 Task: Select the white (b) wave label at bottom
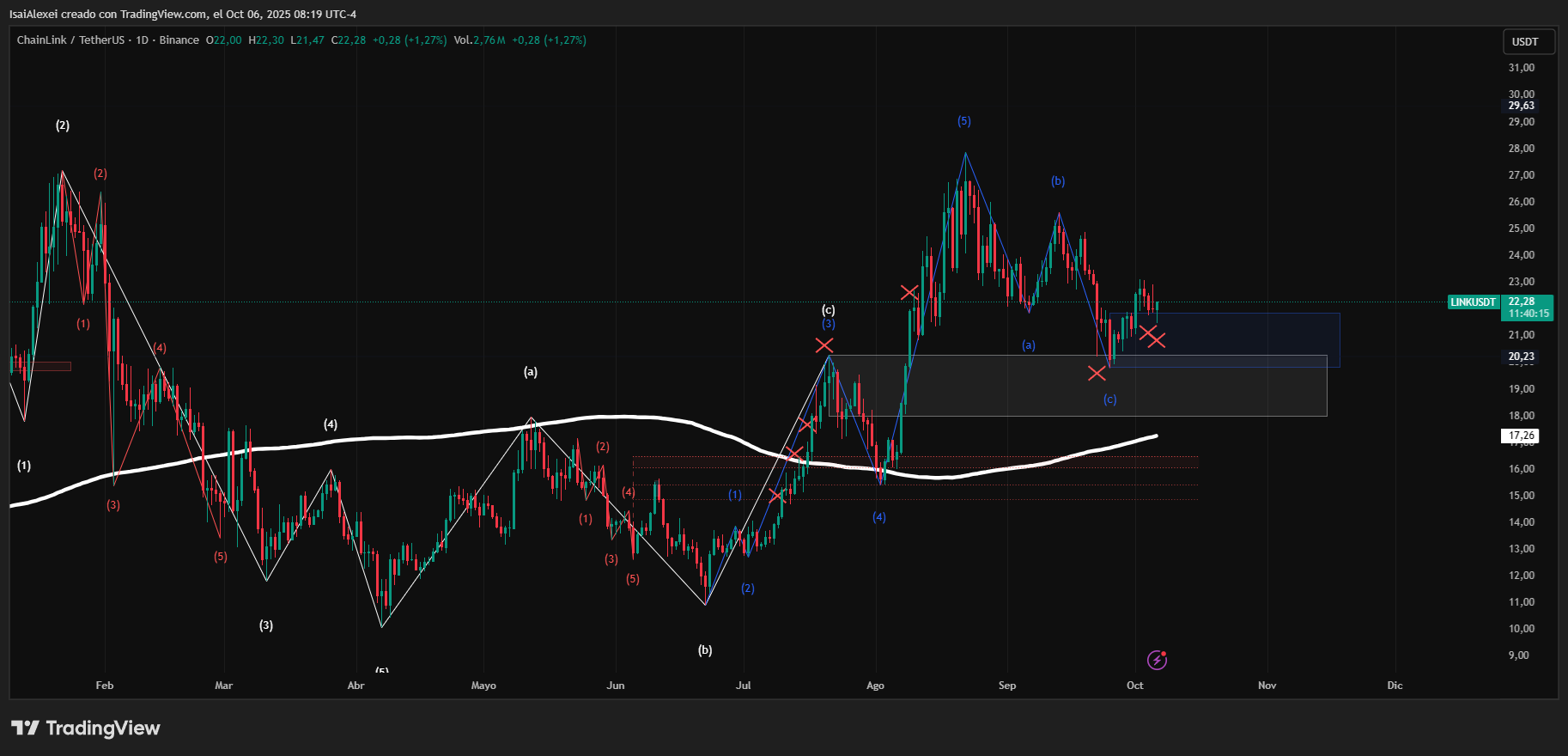coord(705,650)
